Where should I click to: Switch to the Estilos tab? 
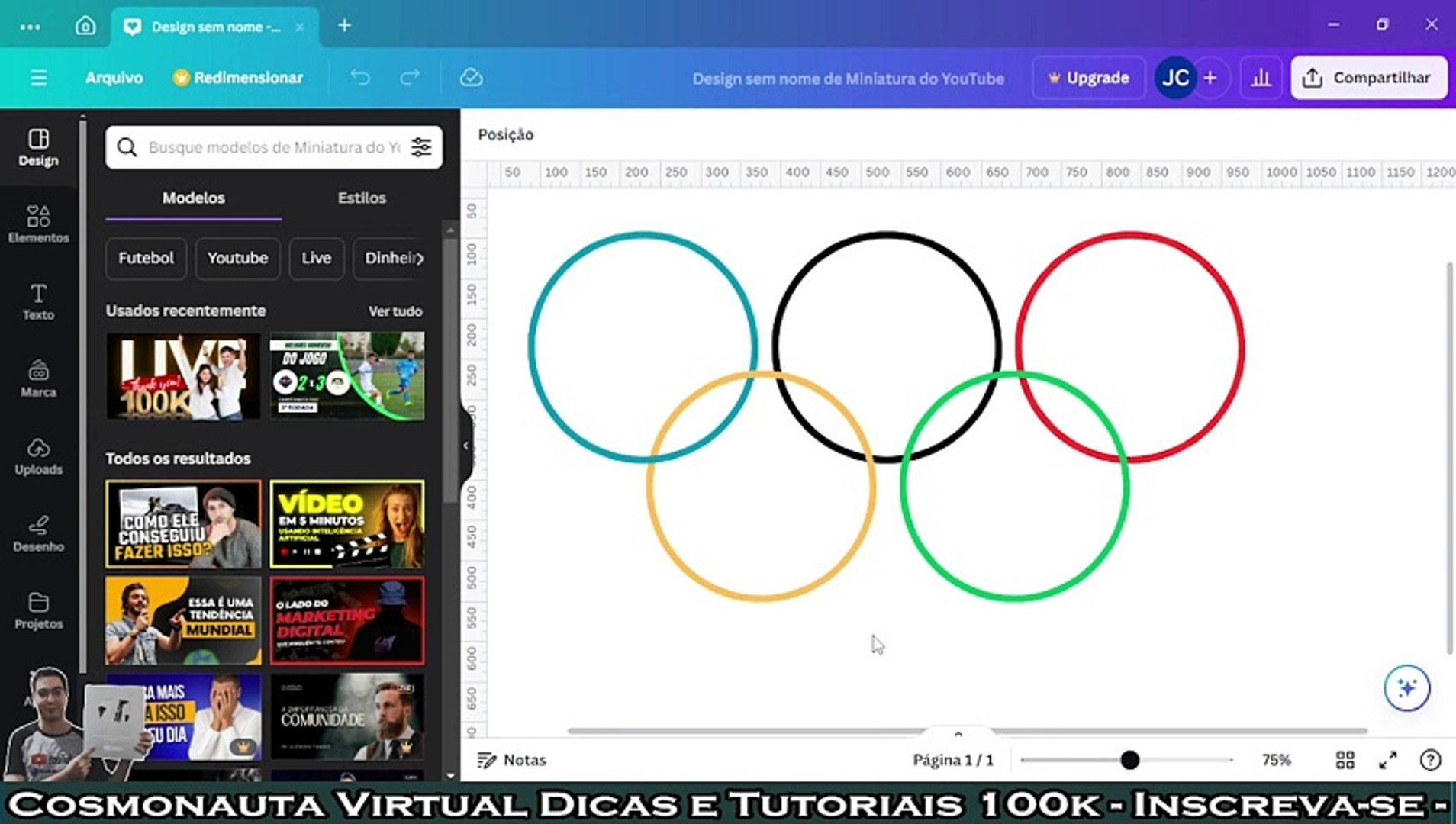coord(362,198)
